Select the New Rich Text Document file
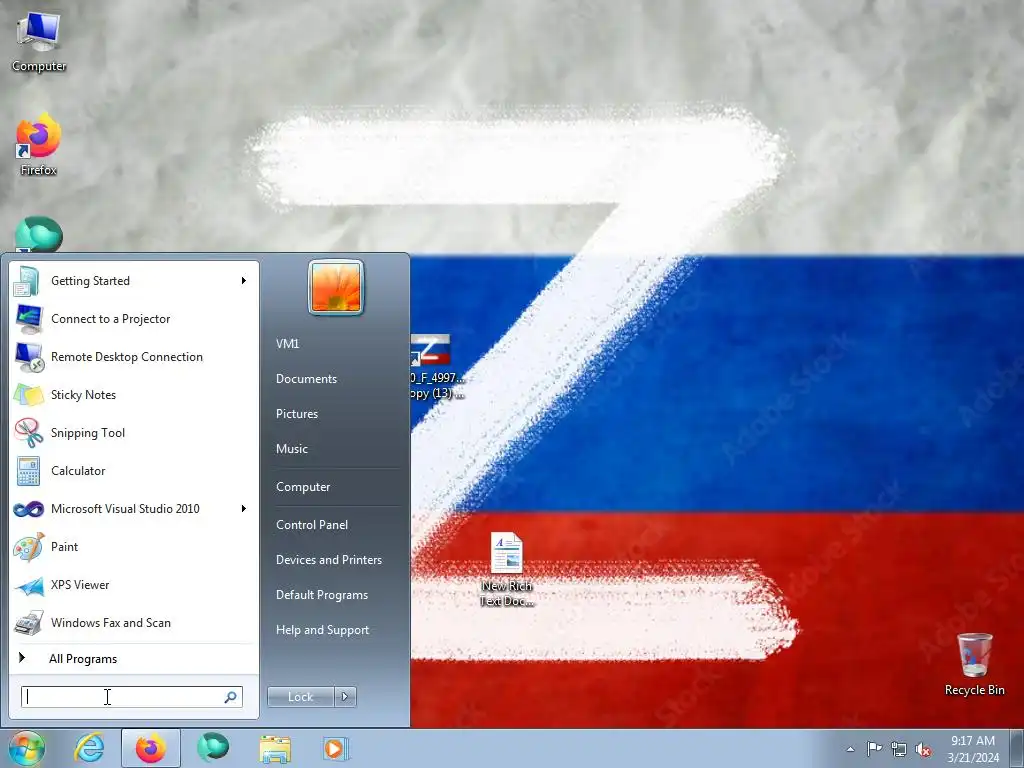The height and width of the screenshot is (768, 1024). pyautogui.click(x=507, y=570)
